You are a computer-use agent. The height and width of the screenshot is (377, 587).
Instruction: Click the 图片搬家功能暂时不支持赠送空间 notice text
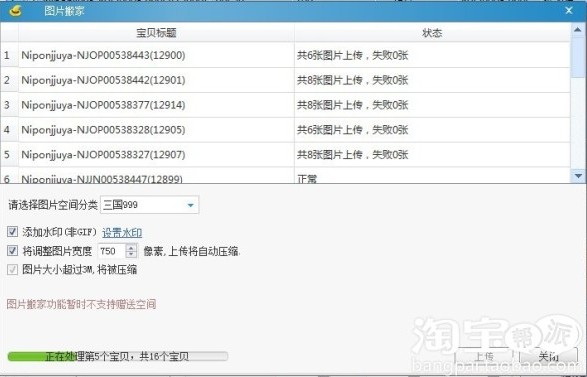point(81,304)
